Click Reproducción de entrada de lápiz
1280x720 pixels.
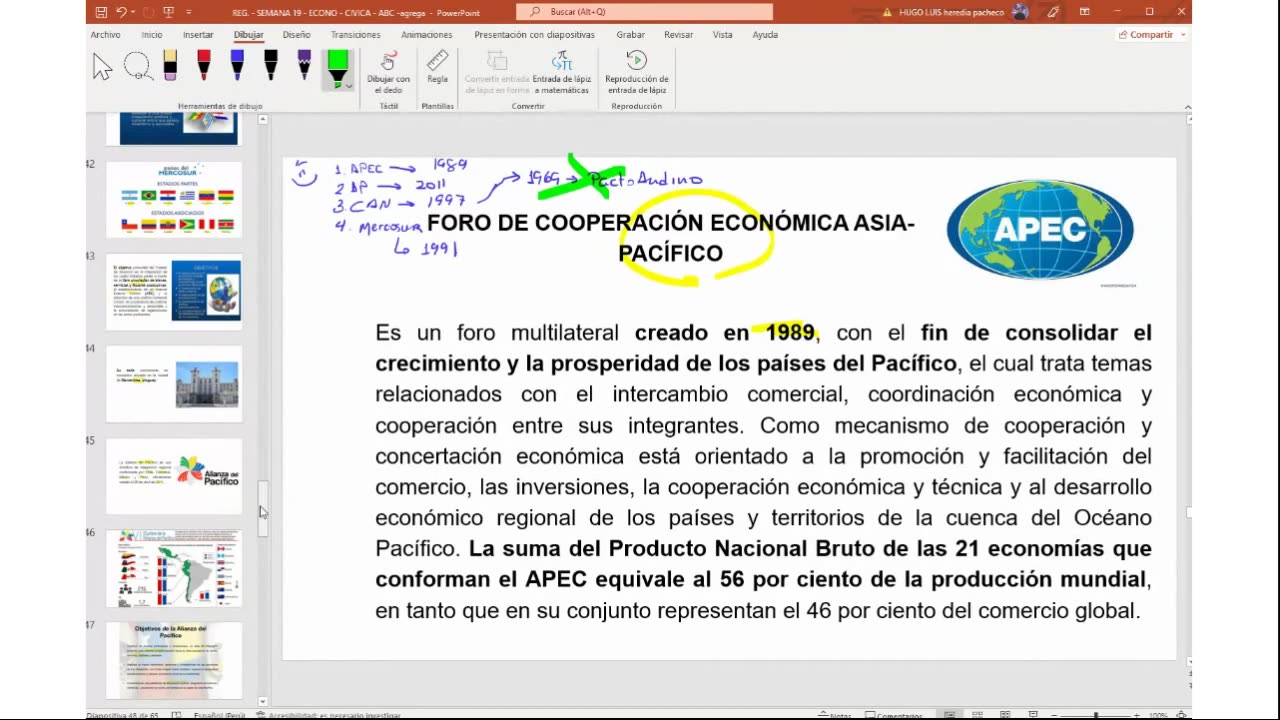[x=637, y=72]
